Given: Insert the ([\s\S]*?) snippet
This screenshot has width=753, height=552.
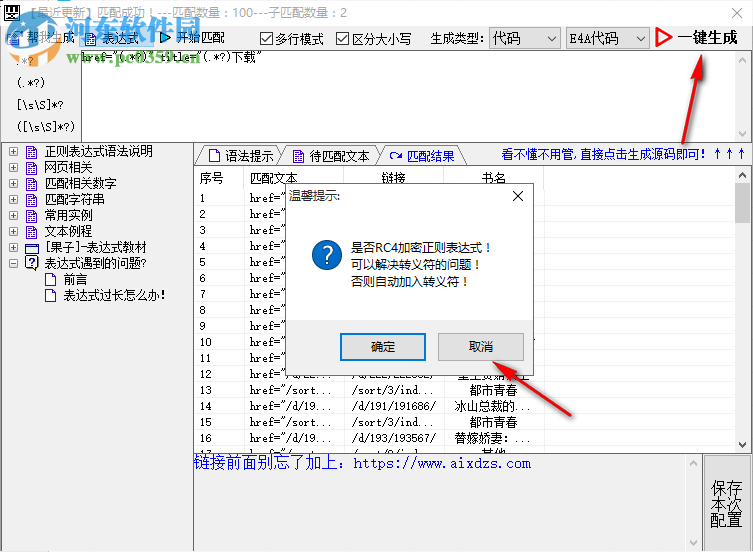Looking at the screenshot, I should tap(46, 127).
